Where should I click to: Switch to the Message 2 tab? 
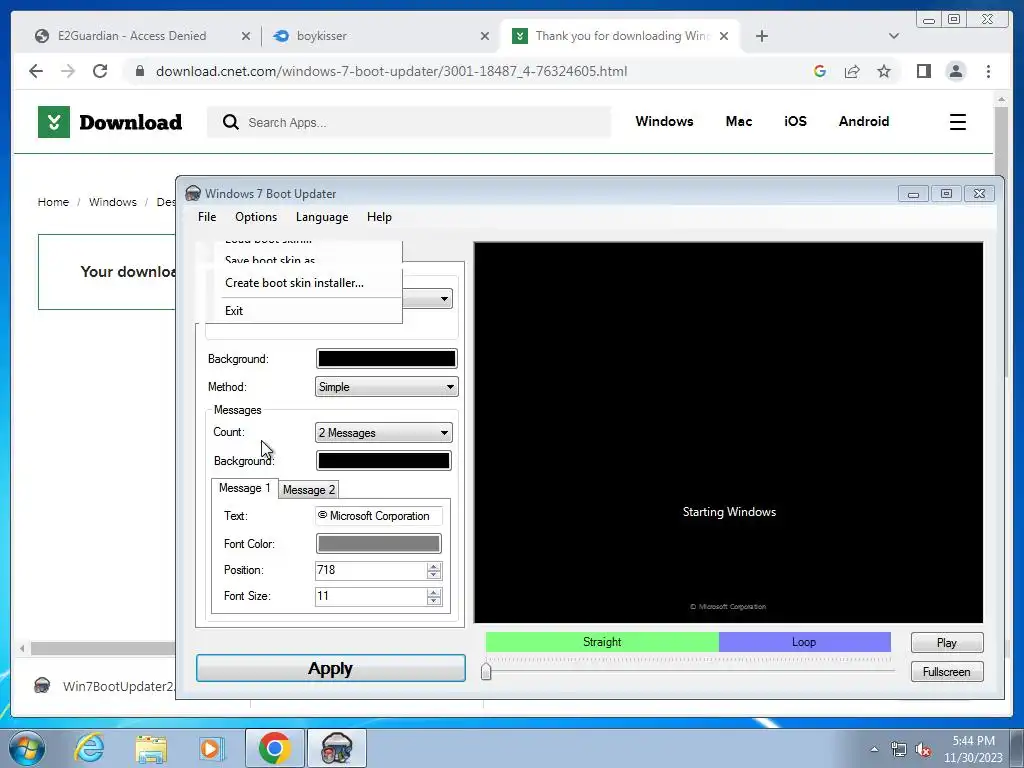[309, 490]
